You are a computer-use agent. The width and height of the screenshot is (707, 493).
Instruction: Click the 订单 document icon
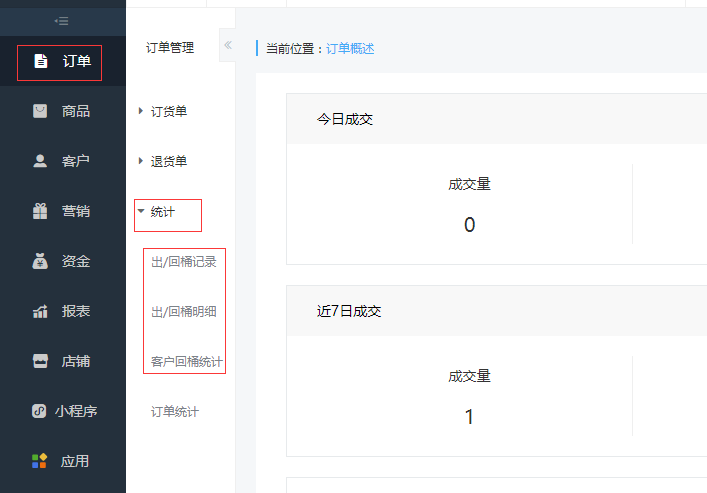[x=41, y=61]
